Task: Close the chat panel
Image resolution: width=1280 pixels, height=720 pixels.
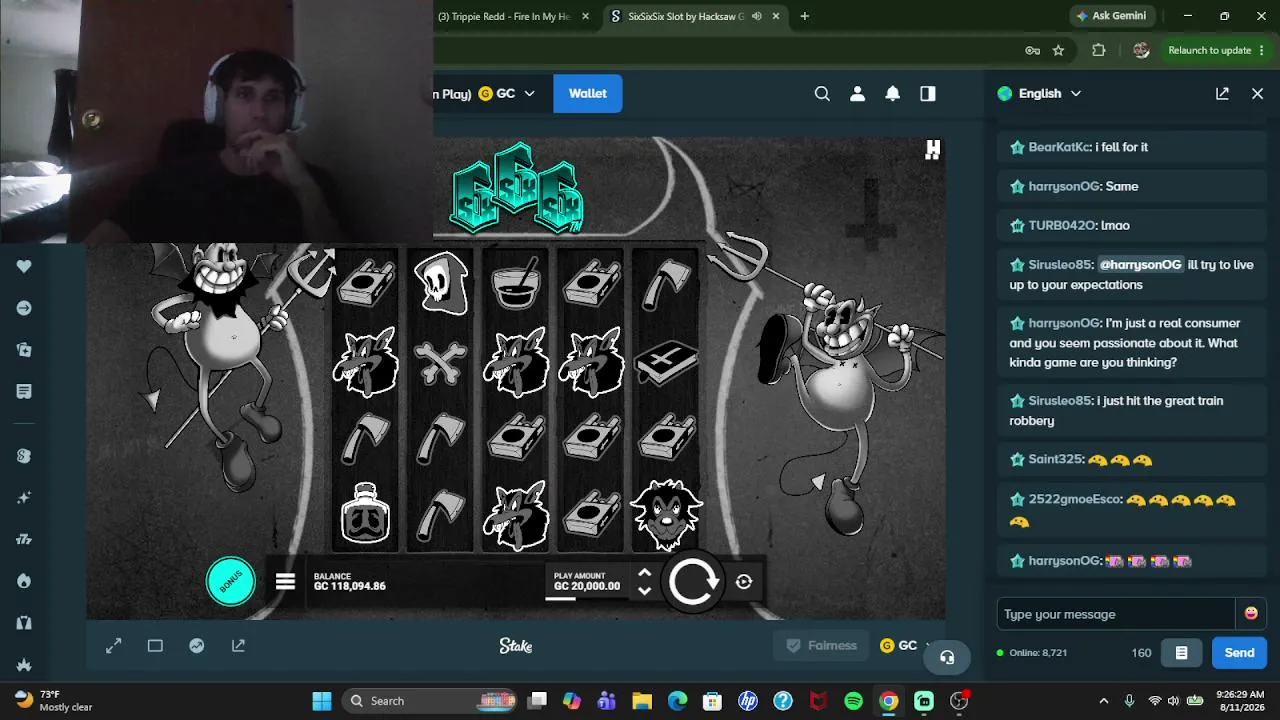Action: tap(1257, 93)
